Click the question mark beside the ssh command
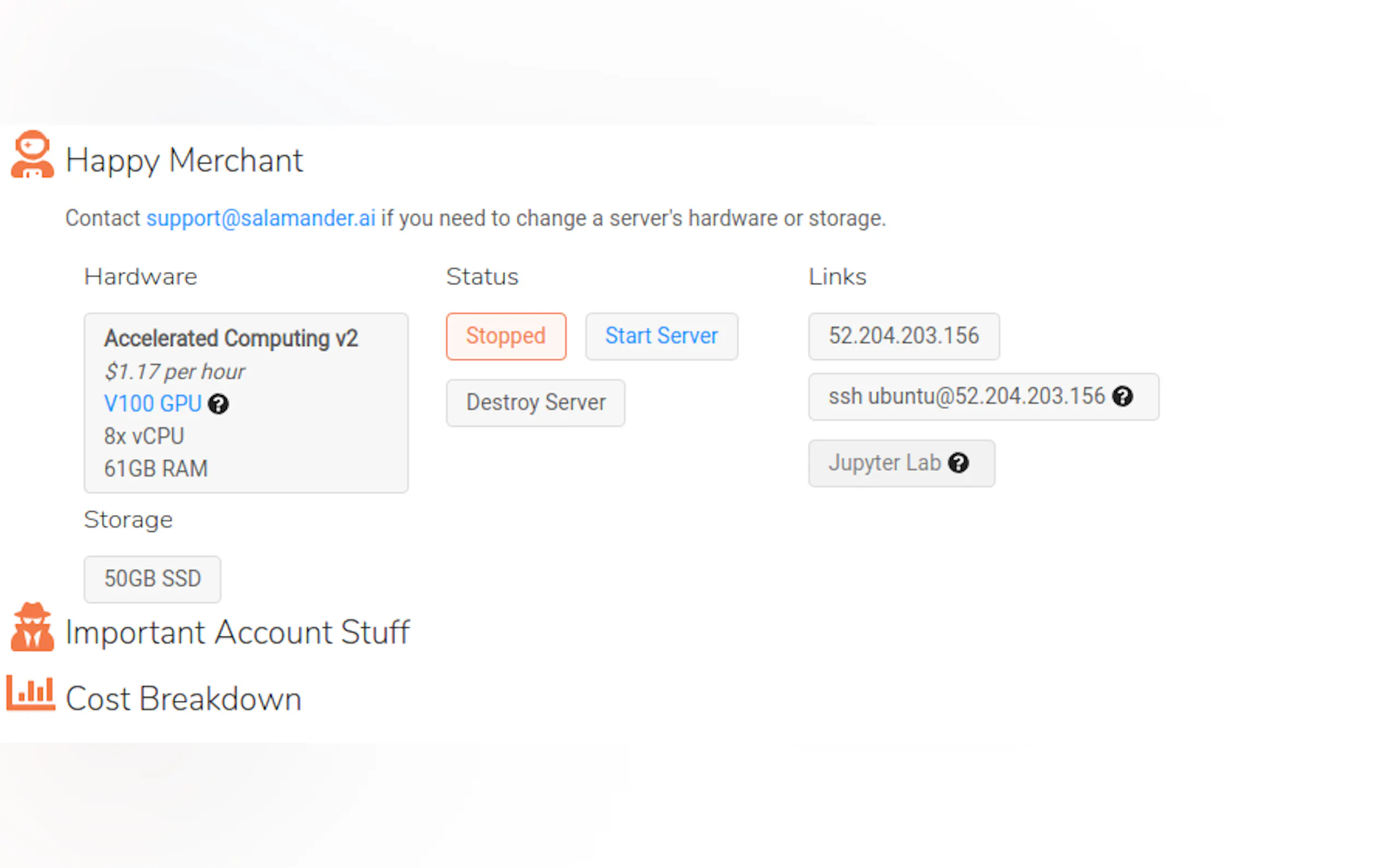Viewport: 1389px width, 868px height. point(1122,397)
